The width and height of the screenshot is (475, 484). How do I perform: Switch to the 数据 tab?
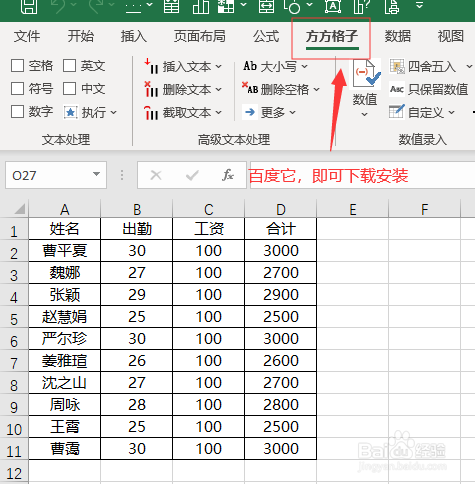point(398,36)
